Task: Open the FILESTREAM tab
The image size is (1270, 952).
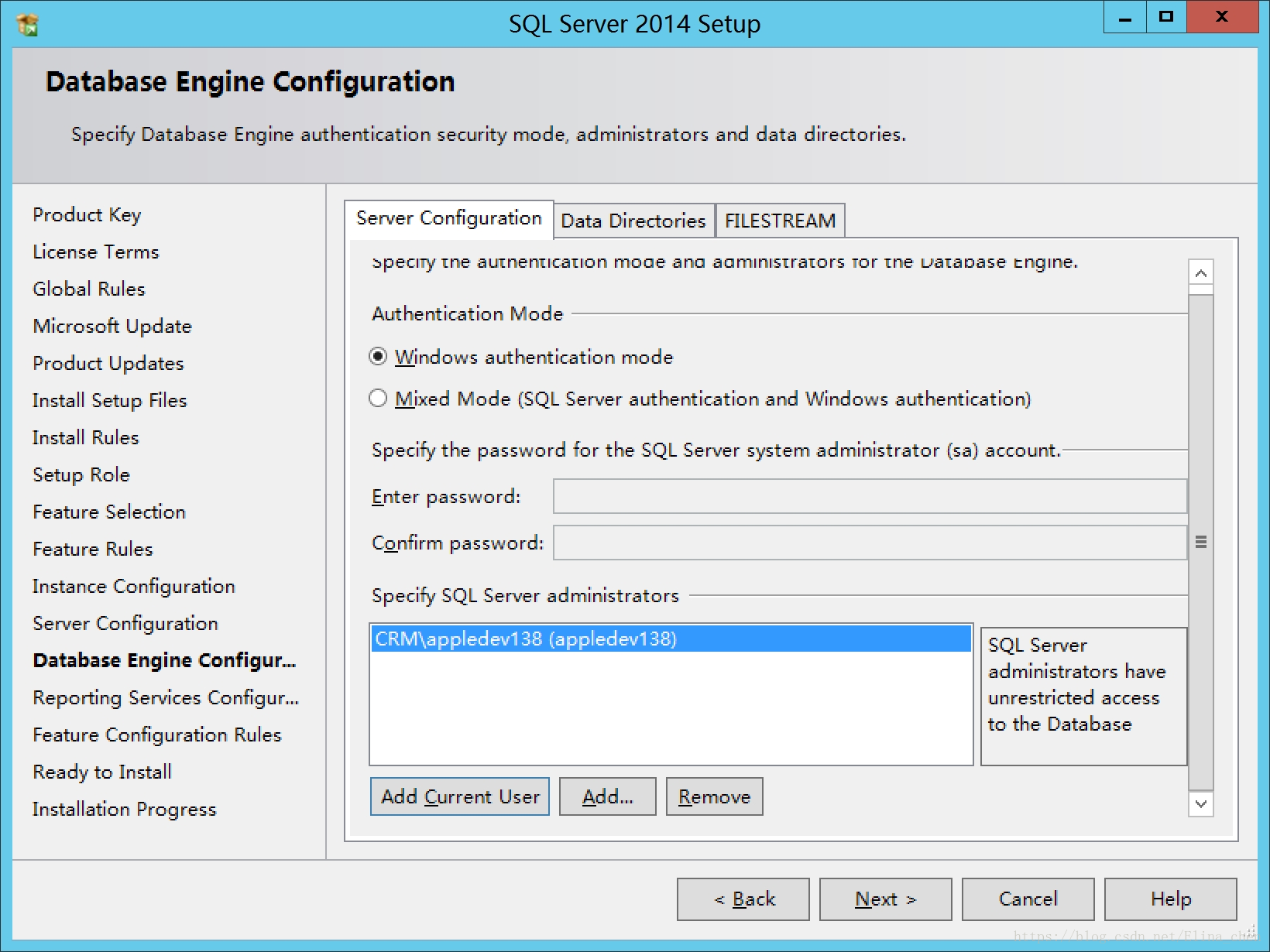Action: click(780, 221)
